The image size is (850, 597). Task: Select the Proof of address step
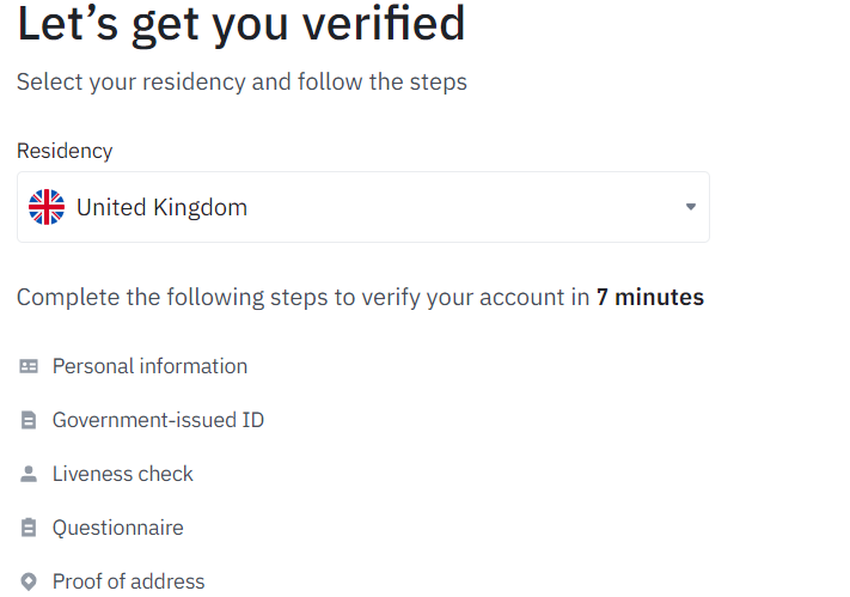pyautogui.click(x=128, y=582)
